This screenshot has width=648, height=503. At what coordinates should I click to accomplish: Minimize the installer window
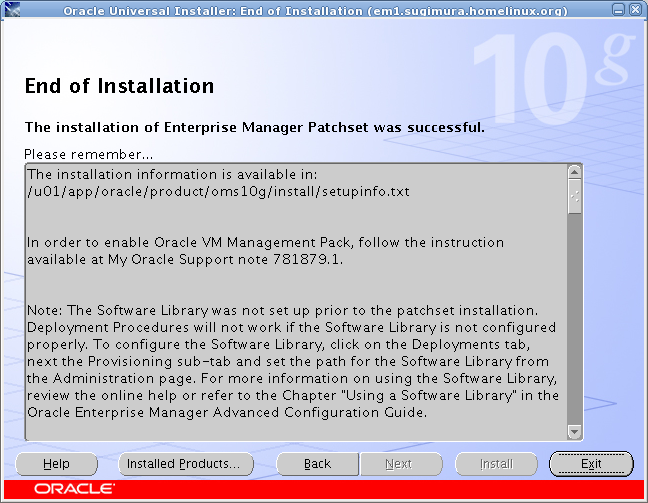click(x=619, y=10)
